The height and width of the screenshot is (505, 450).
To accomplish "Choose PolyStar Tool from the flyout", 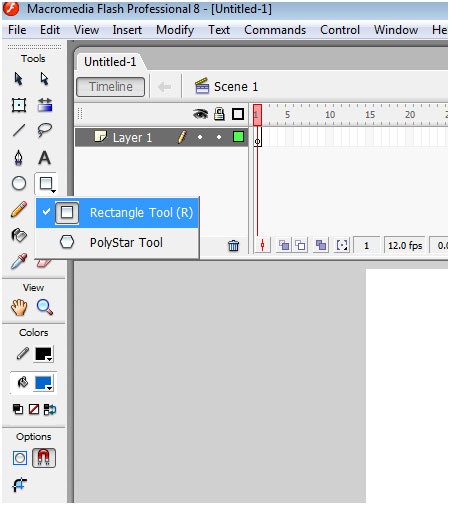I will point(117,242).
